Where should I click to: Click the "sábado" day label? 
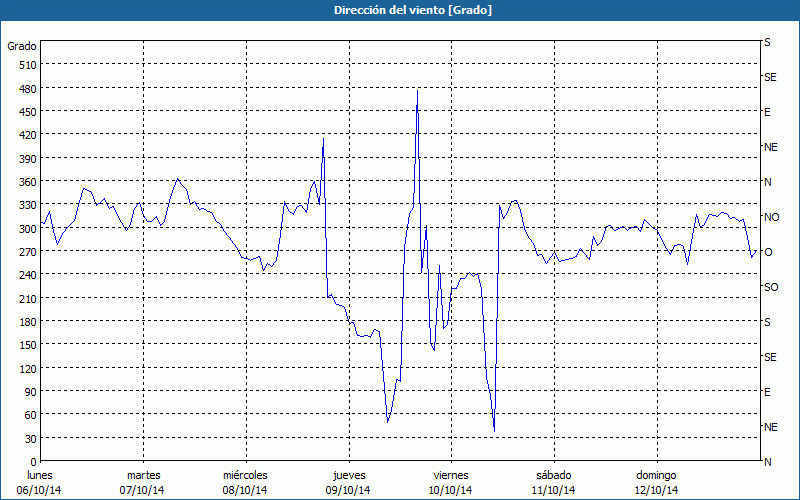(x=553, y=475)
